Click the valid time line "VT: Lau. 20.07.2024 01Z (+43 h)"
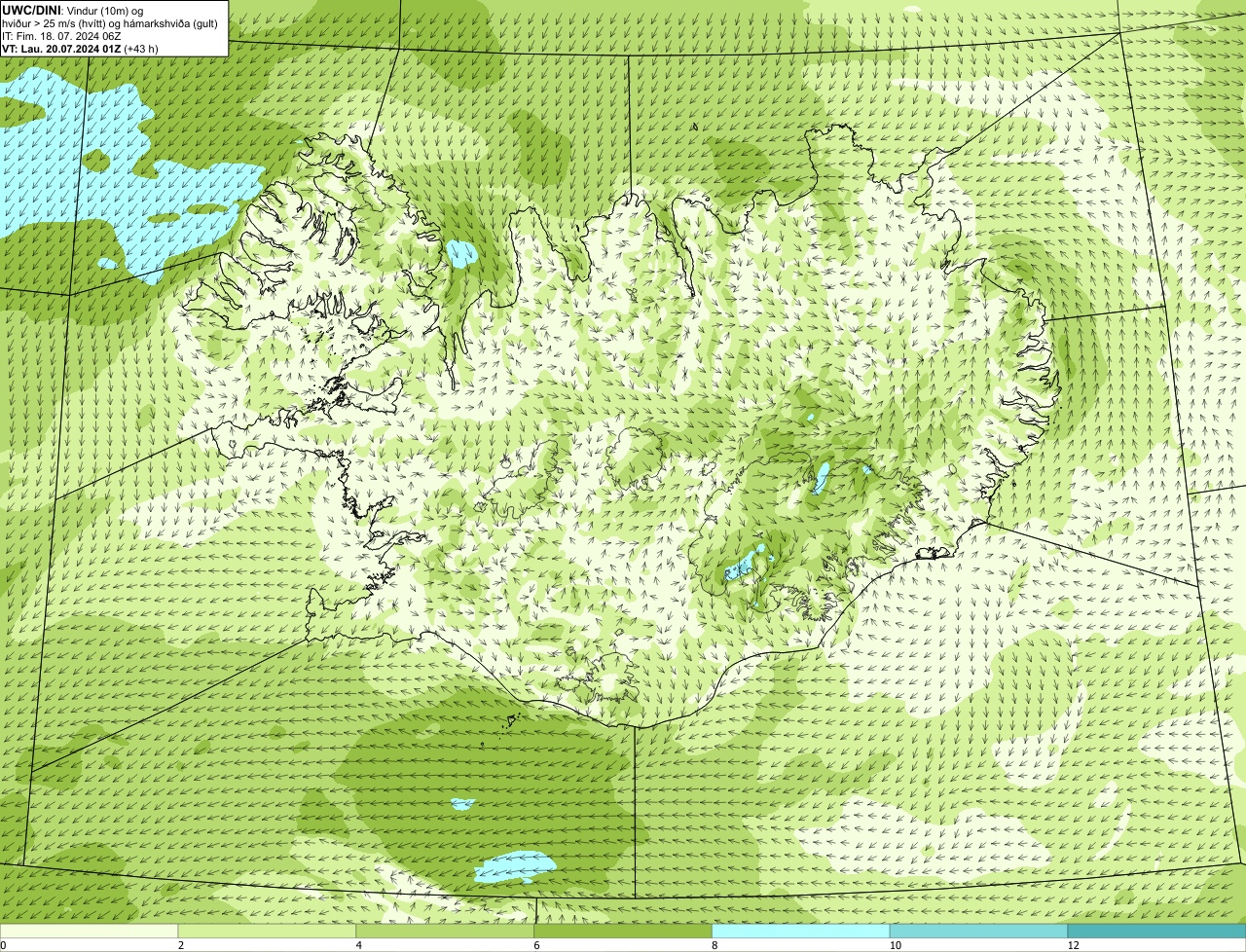This screenshot has height=952, width=1246. (x=80, y=48)
